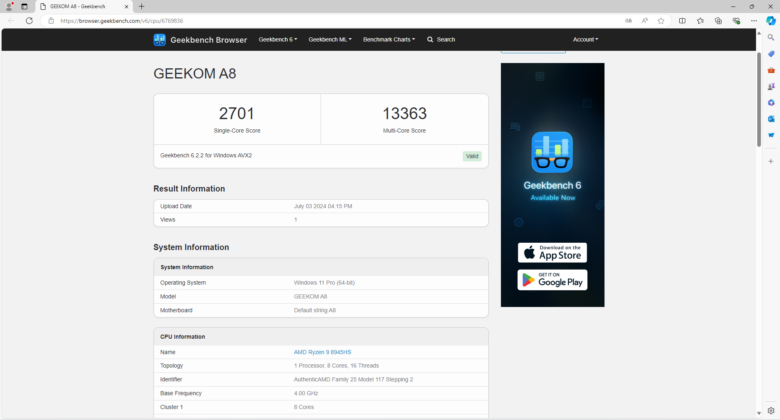780x420 pixels.
Task: Open sidebar Microsoft 365 icon
Action: click(771, 103)
